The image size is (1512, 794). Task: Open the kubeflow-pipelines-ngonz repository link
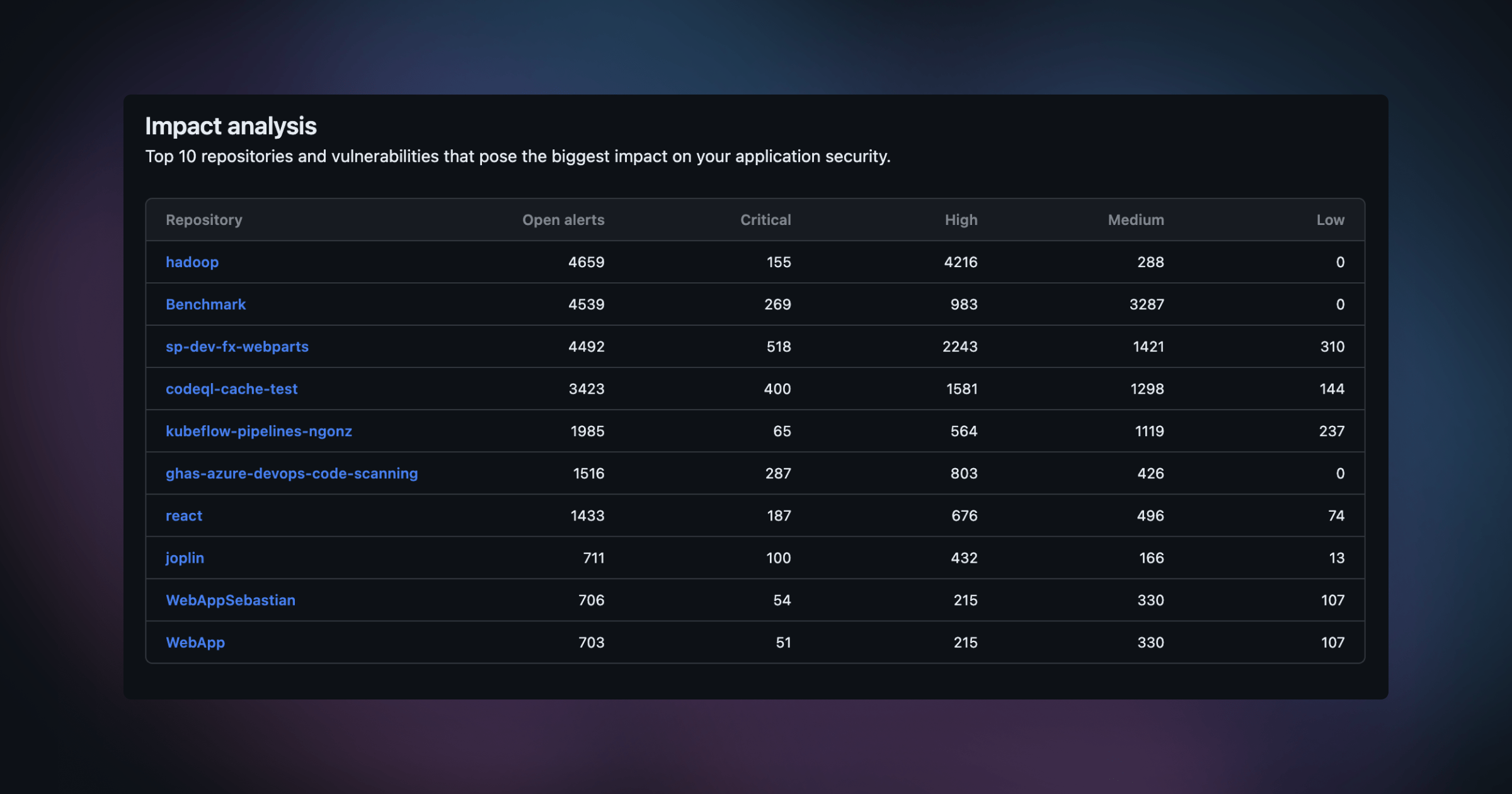[259, 431]
